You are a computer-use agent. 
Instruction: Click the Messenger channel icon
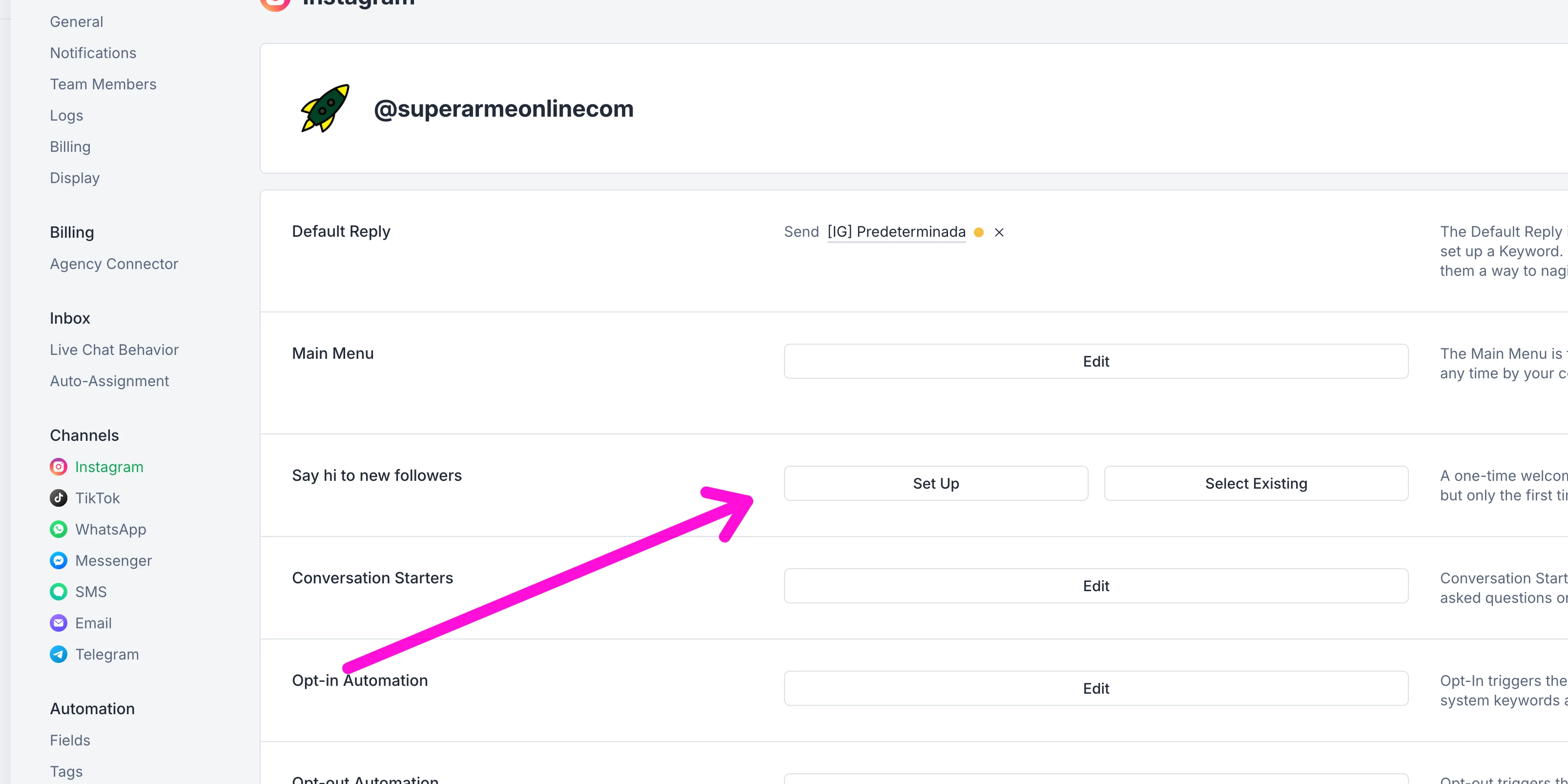(x=59, y=560)
